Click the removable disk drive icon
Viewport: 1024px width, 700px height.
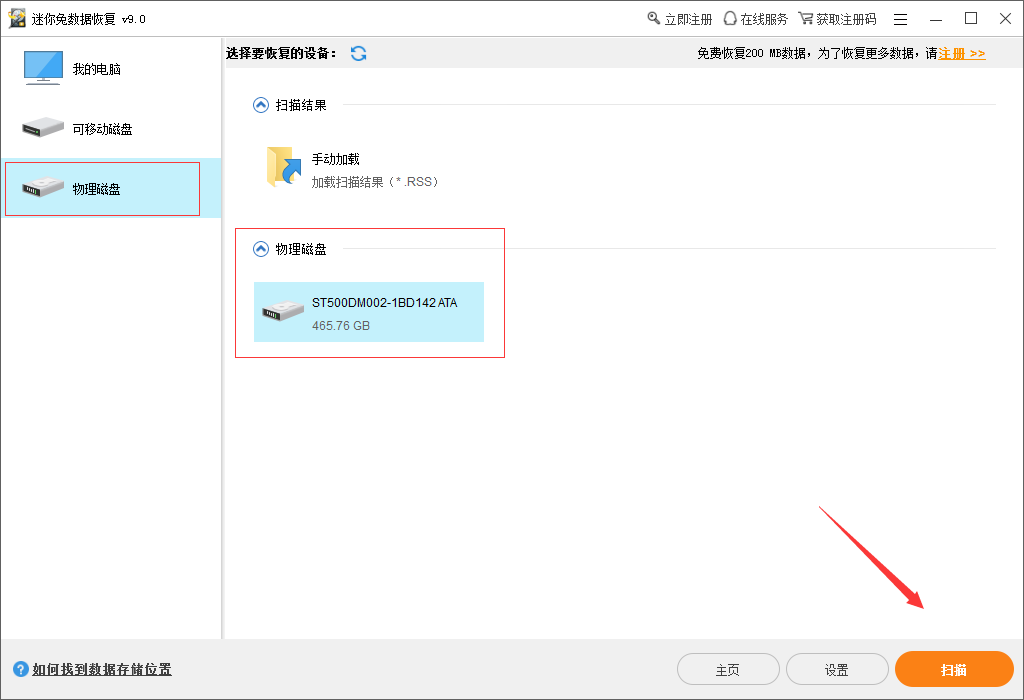(x=43, y=128)
